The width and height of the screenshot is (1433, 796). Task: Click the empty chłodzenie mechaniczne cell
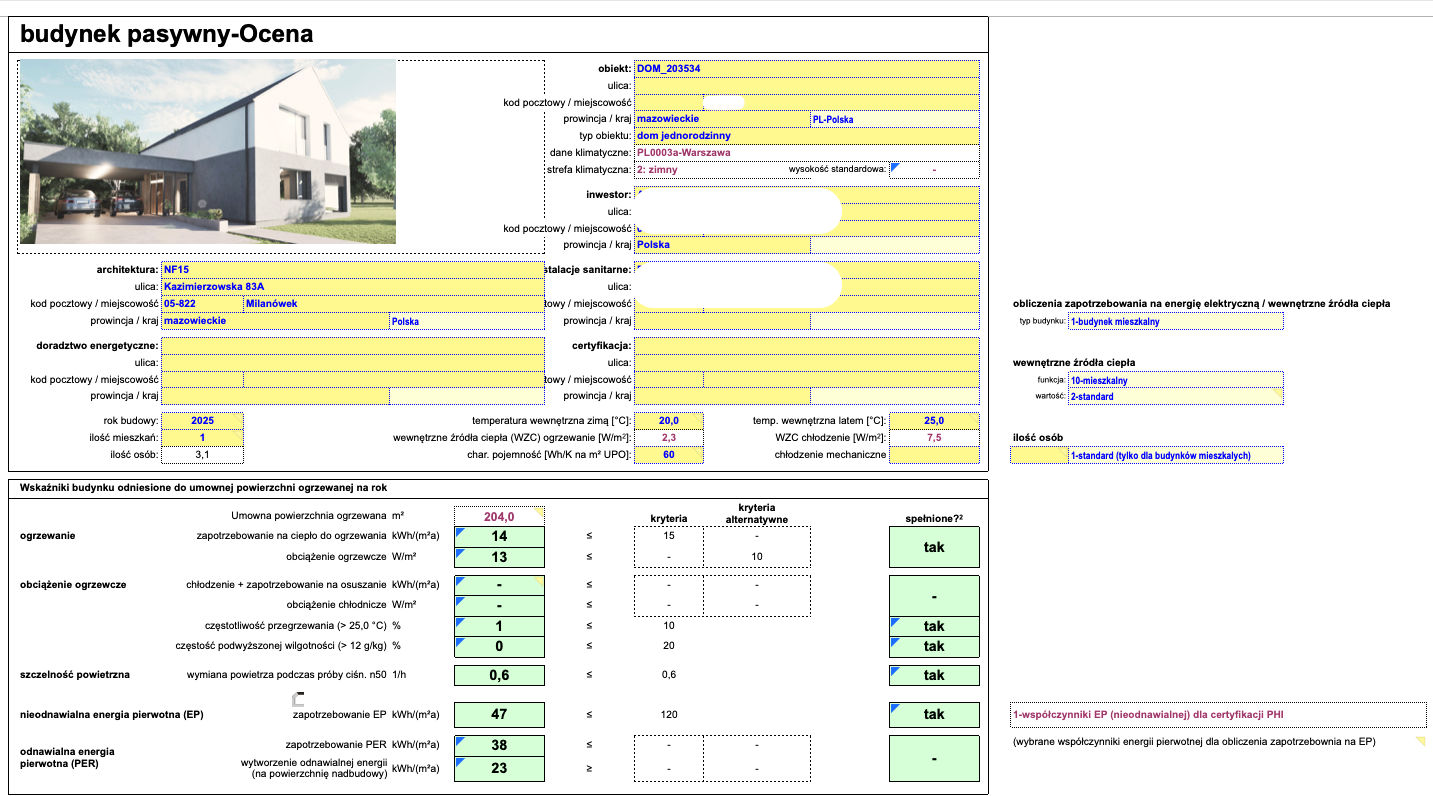(933, 455)
